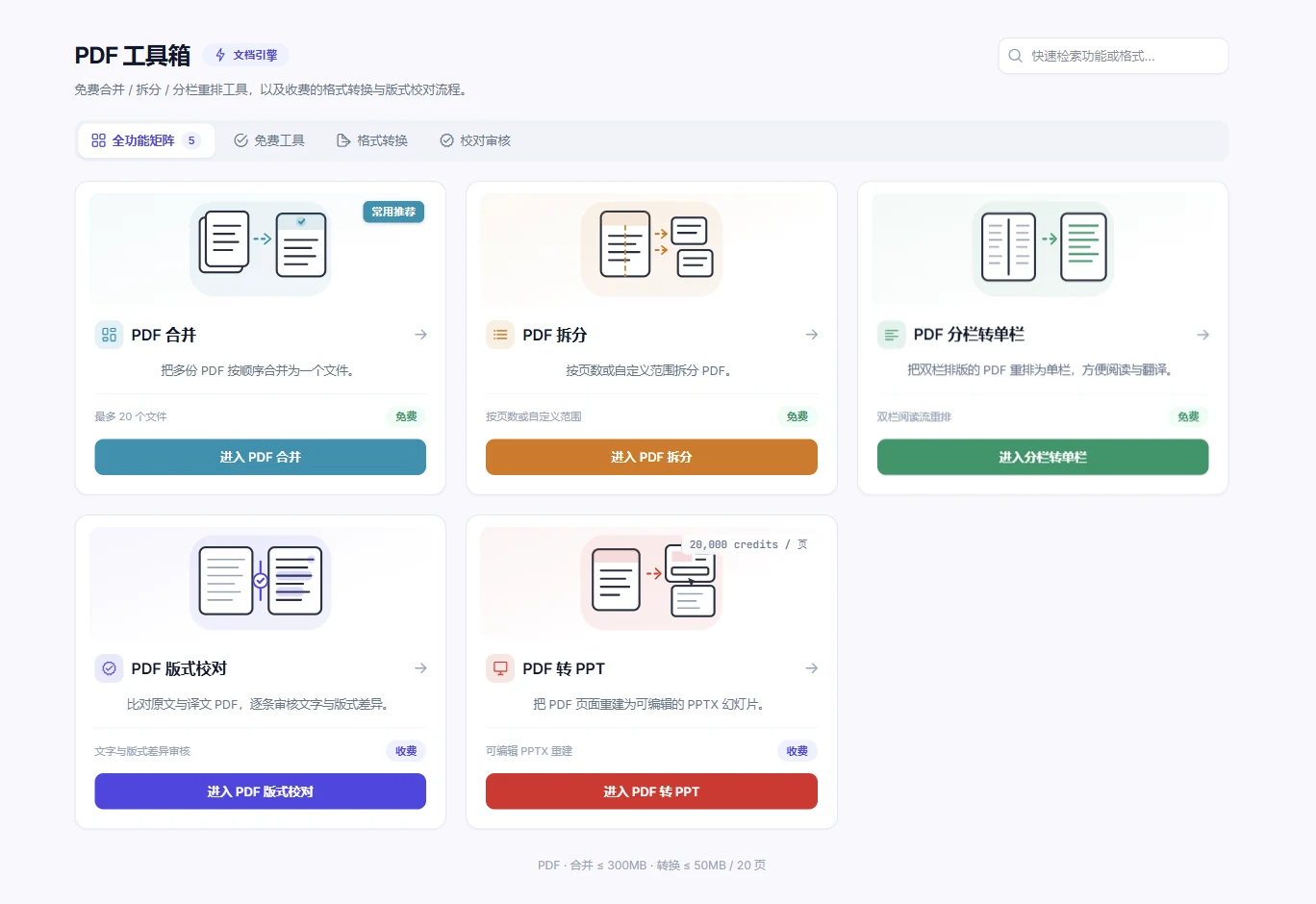Click the PDF 转 PPT monitor icon
The width and height of the screenshot is (1316, 904).
coord(500,668)
